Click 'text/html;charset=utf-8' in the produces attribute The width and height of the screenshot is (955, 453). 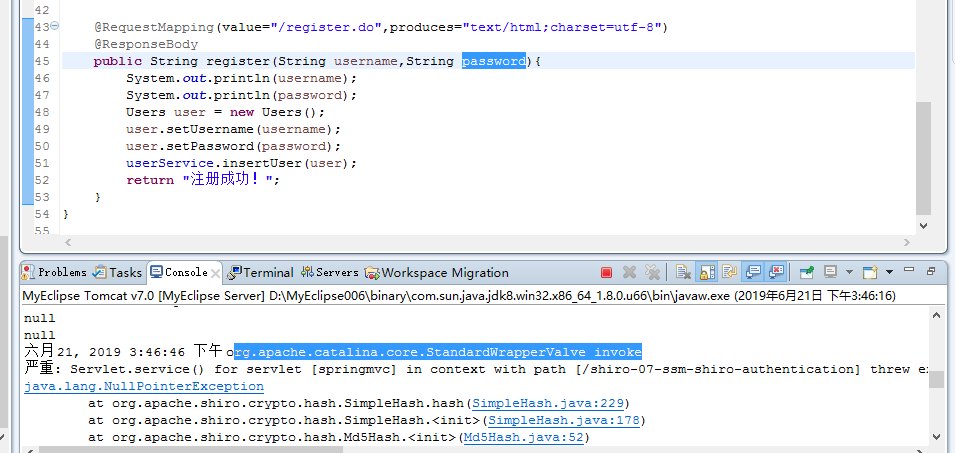click(562, 27)
